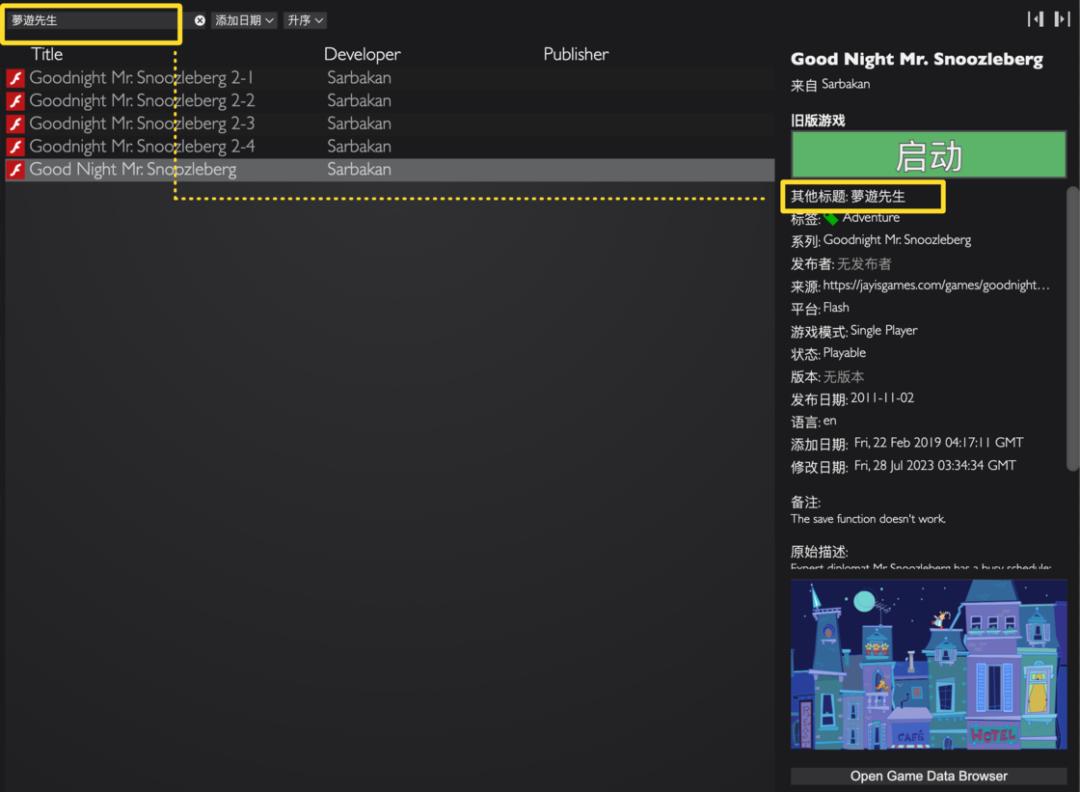Click the status value Playable
This screenshot has height=792, width=1080.
click(x=844, y=353)
